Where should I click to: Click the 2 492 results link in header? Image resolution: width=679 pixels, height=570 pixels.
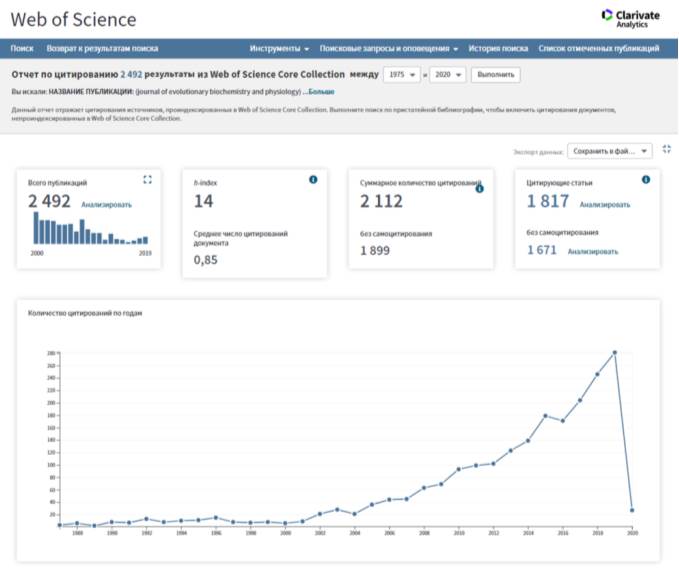[x=131, y=74]
